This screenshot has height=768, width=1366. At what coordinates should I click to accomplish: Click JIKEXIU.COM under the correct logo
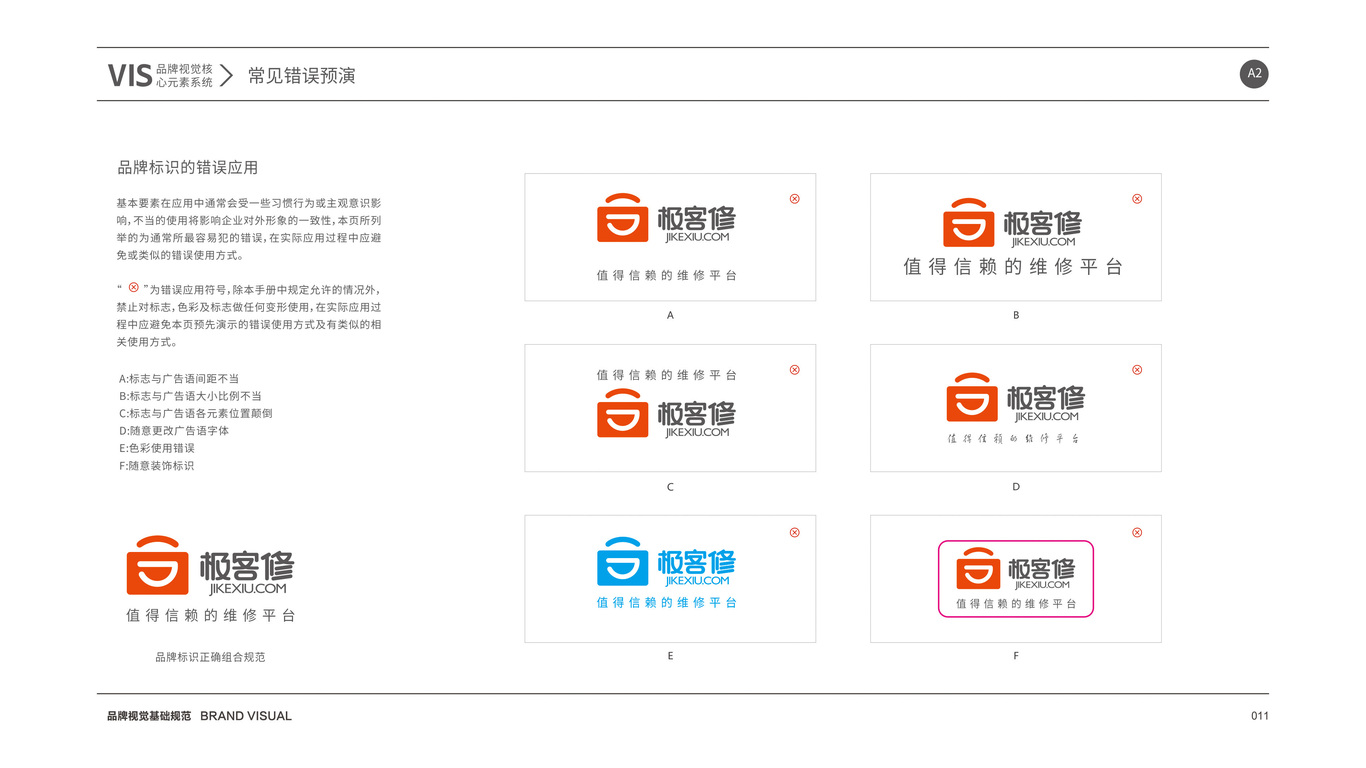point(247,590)
